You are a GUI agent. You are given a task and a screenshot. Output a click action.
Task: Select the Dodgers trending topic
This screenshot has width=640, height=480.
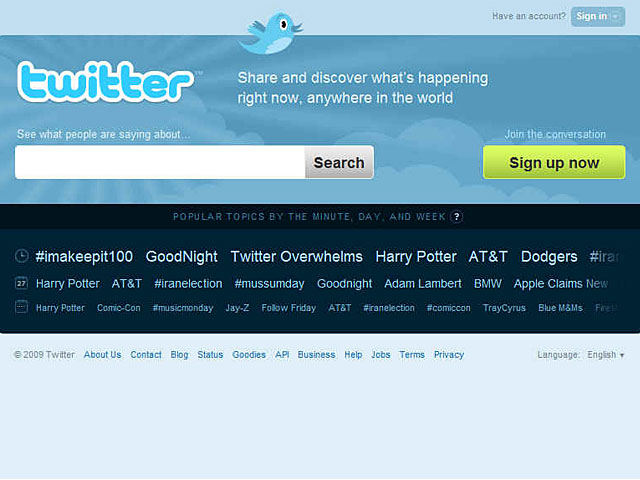[x=549, y=257]
